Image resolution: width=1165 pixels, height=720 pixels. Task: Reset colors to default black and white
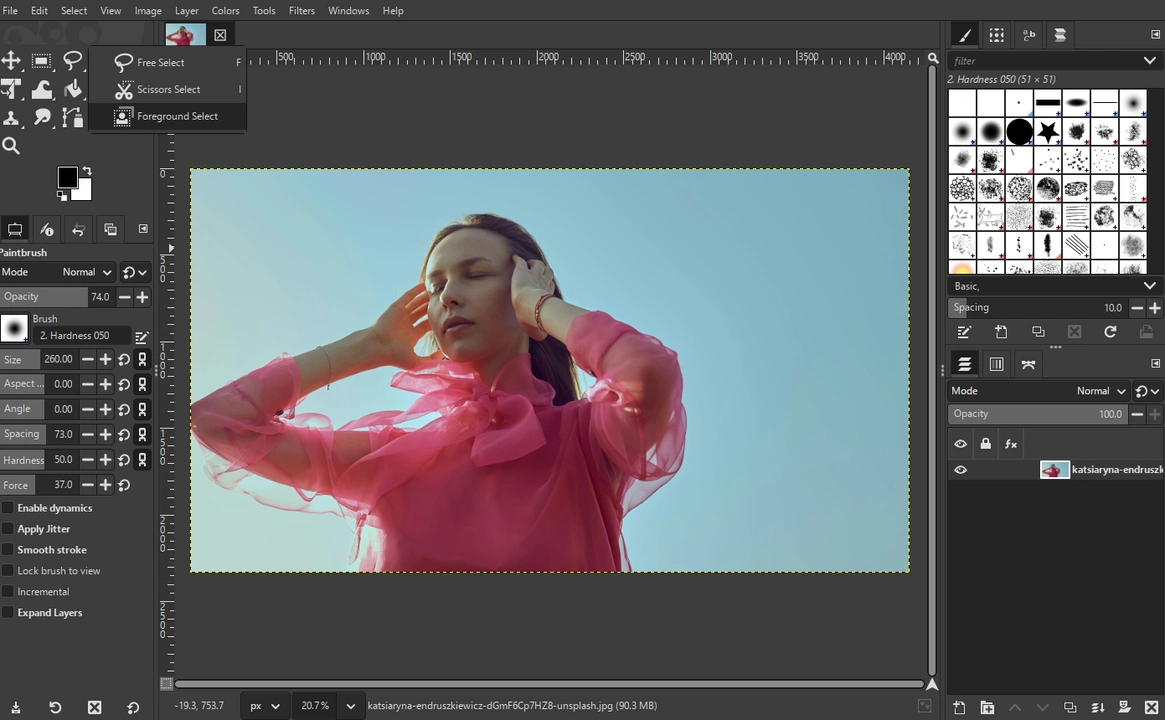tap(62, 195)
